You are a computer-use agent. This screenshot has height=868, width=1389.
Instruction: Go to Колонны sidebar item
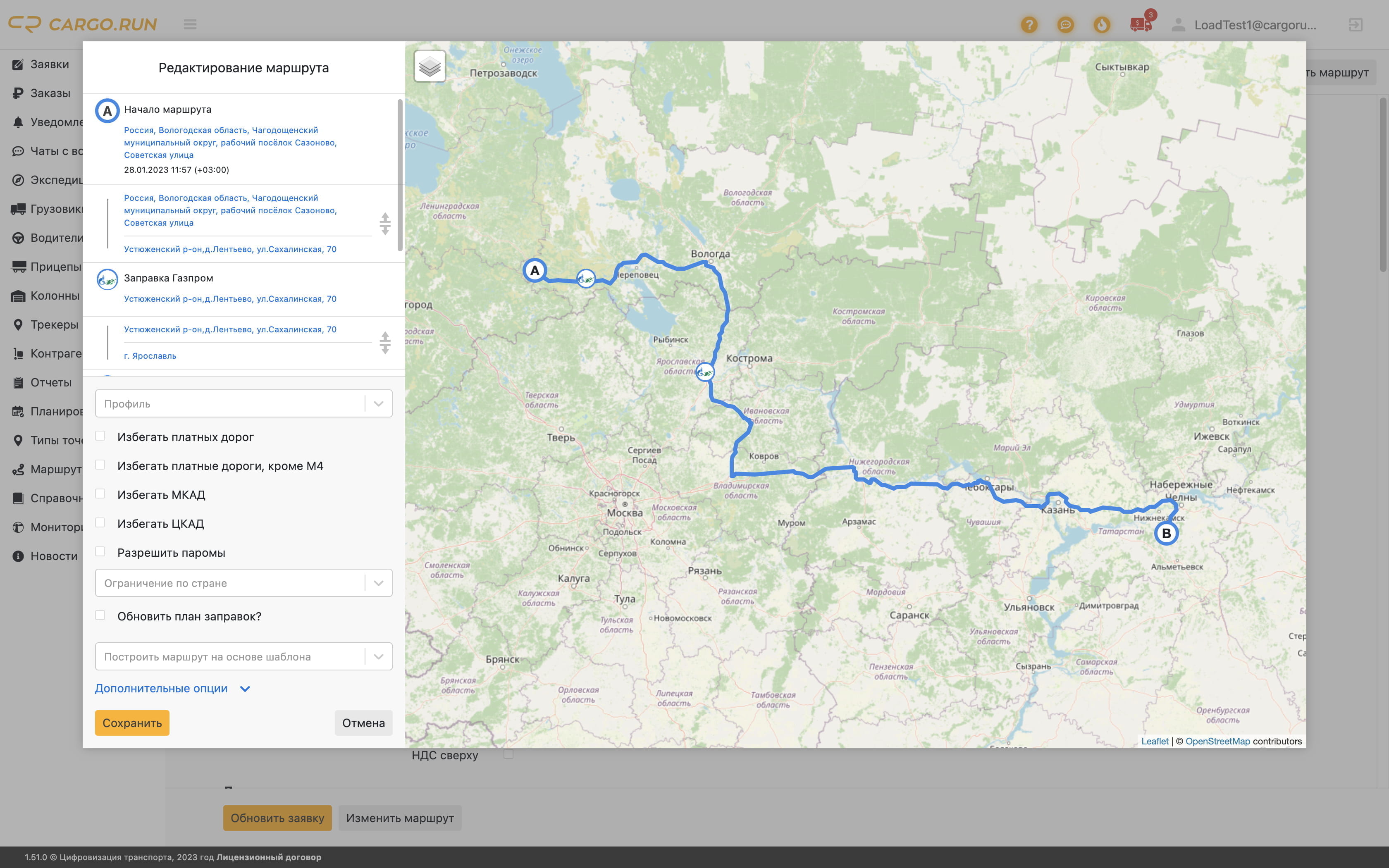(x=55, y=296)
